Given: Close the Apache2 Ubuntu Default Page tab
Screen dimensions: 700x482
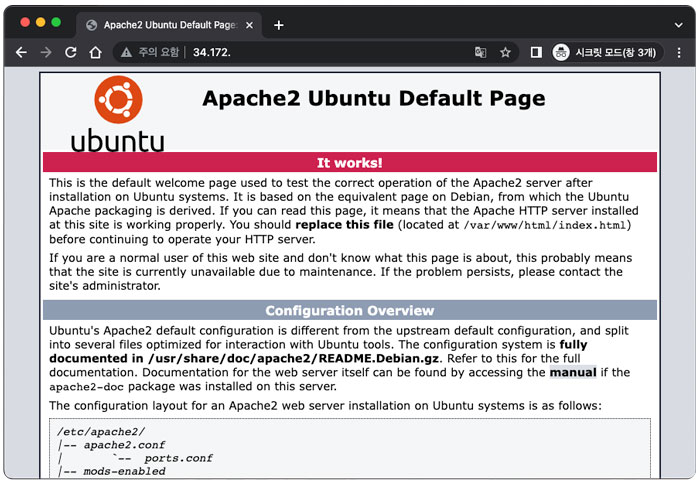Looking at the screenshot, I should (250, 25).
